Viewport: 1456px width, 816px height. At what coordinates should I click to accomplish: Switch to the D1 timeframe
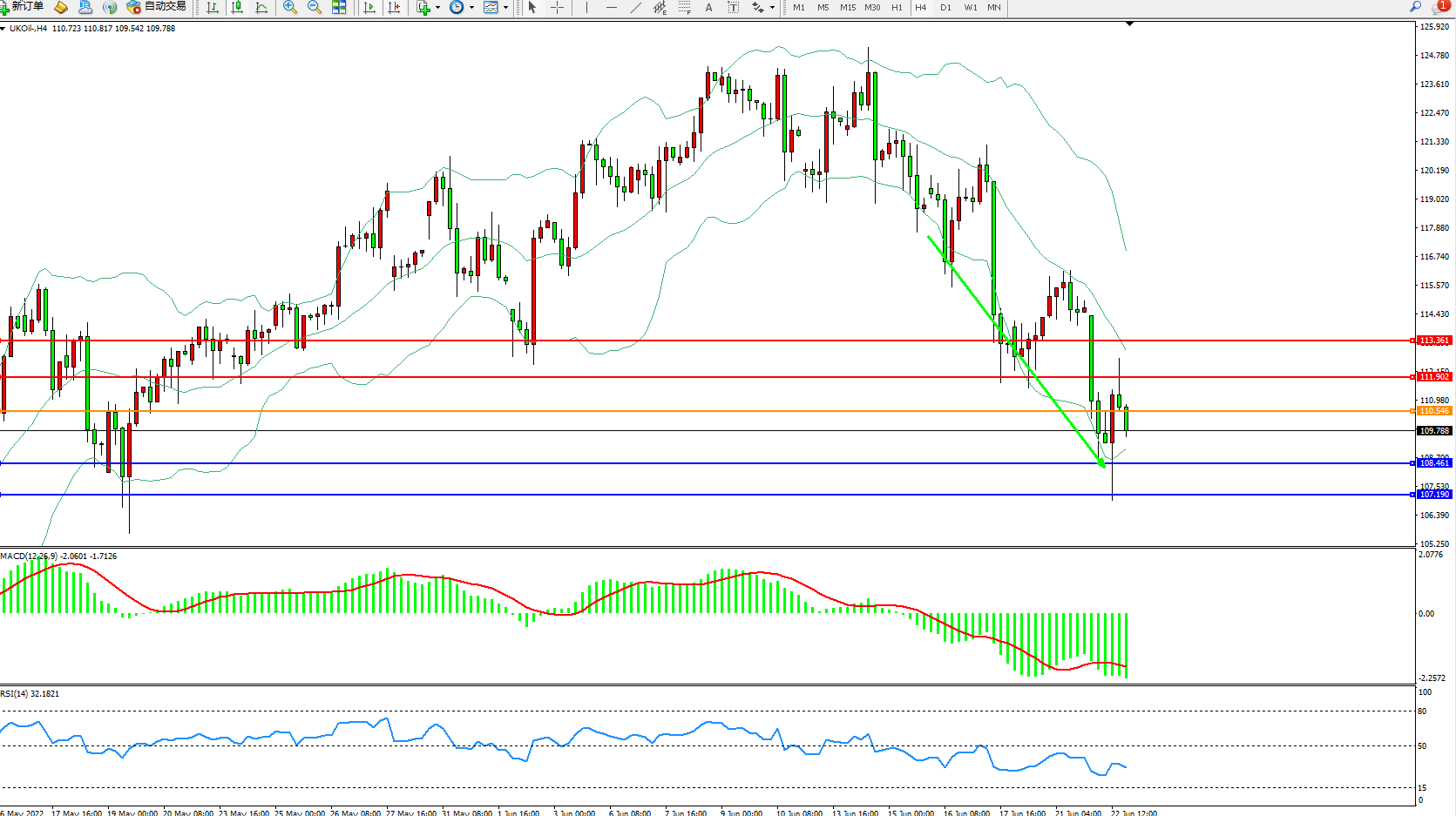945,7
